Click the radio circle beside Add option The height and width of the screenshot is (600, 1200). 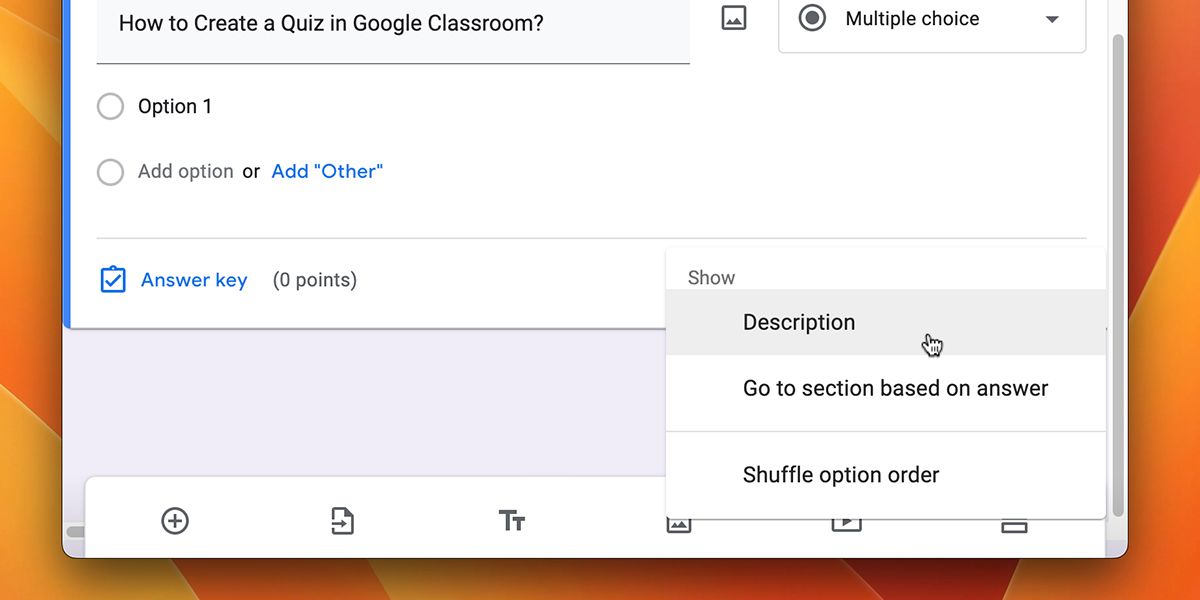(110, 172)
